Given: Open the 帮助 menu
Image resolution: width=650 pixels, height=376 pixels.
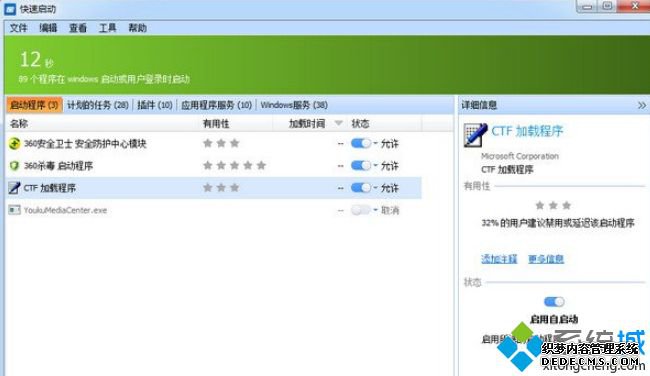Looking at the screenshot, I should point(138,28).
